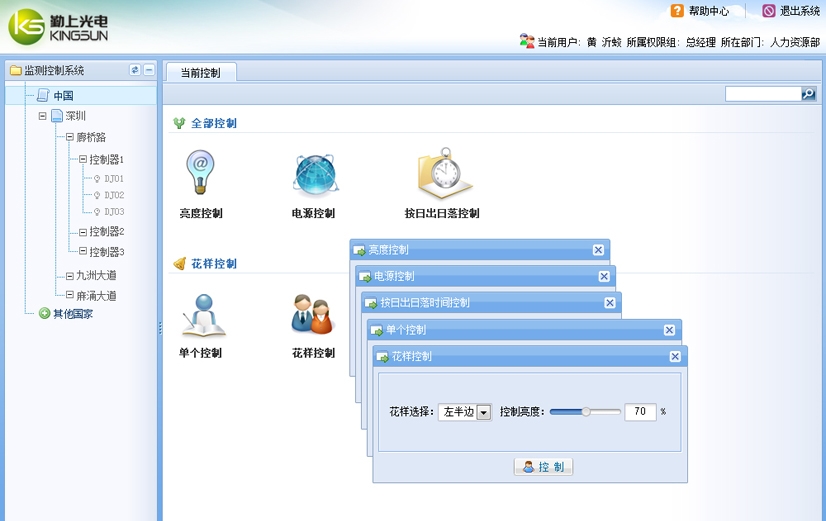Click the brightness percentage input field
The width and height of the screenshot is (826, 521).
click(x=640, y=412)
